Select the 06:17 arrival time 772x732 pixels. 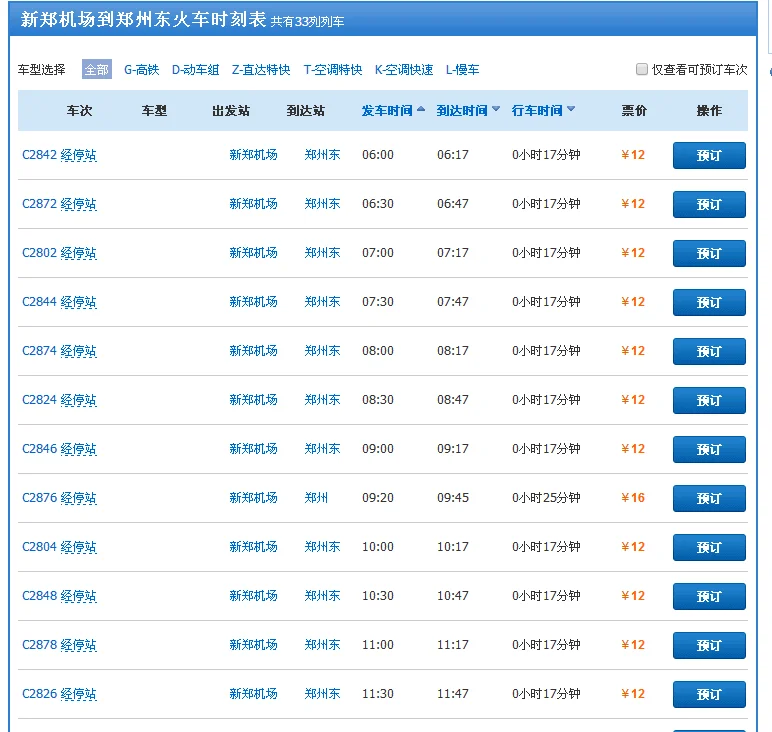pyautogui.click(x=452, y=155)
